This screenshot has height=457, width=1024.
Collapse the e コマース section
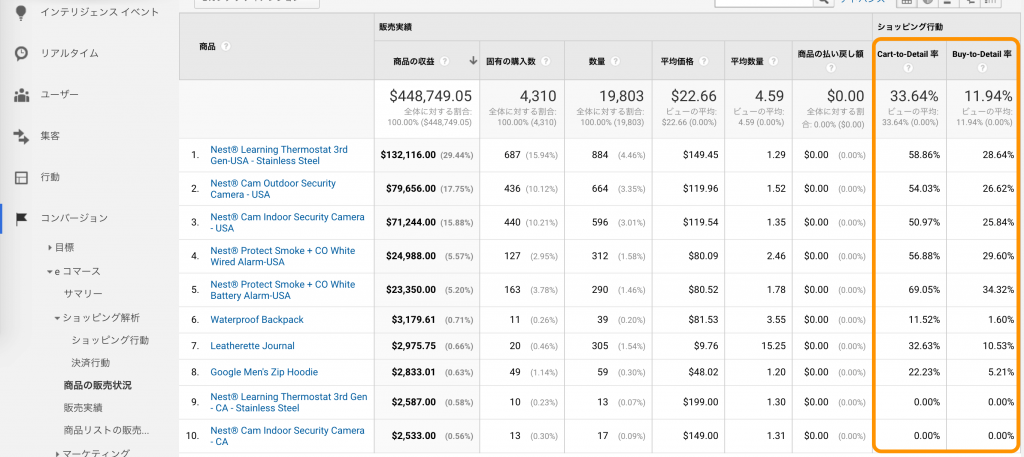tap(50, 271)
